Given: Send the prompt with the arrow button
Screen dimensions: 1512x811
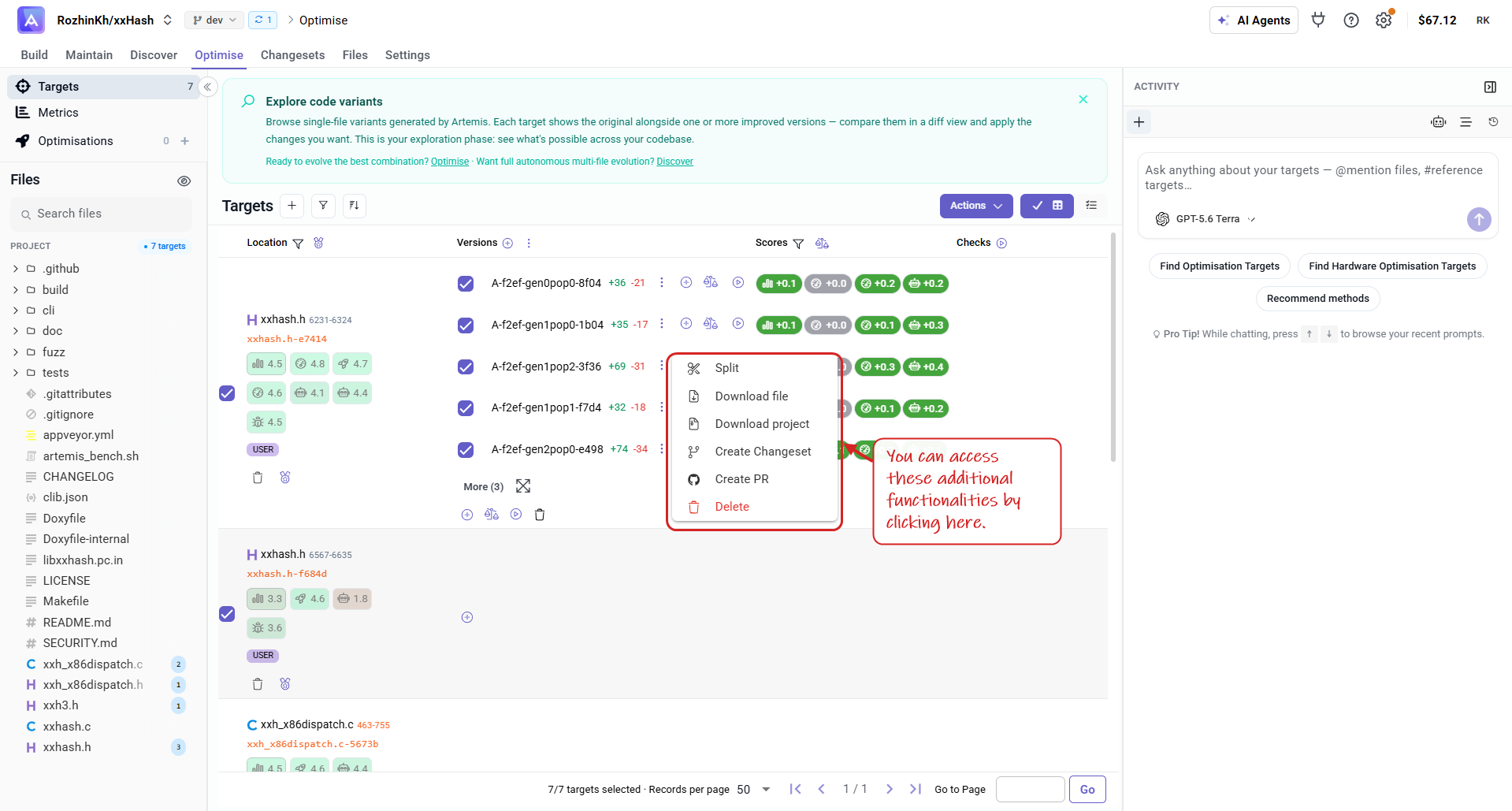Looking at the screenshot, I should coord(1479,219).
